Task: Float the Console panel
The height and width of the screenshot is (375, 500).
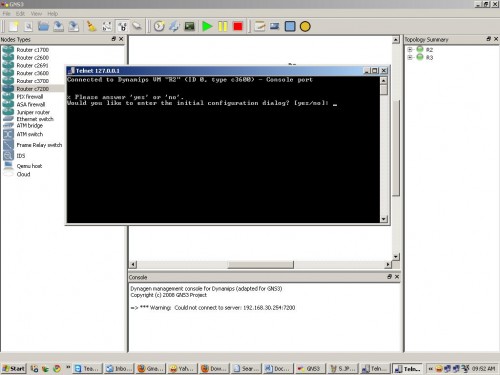Action: pyautogui.click(x=390, y=277)
